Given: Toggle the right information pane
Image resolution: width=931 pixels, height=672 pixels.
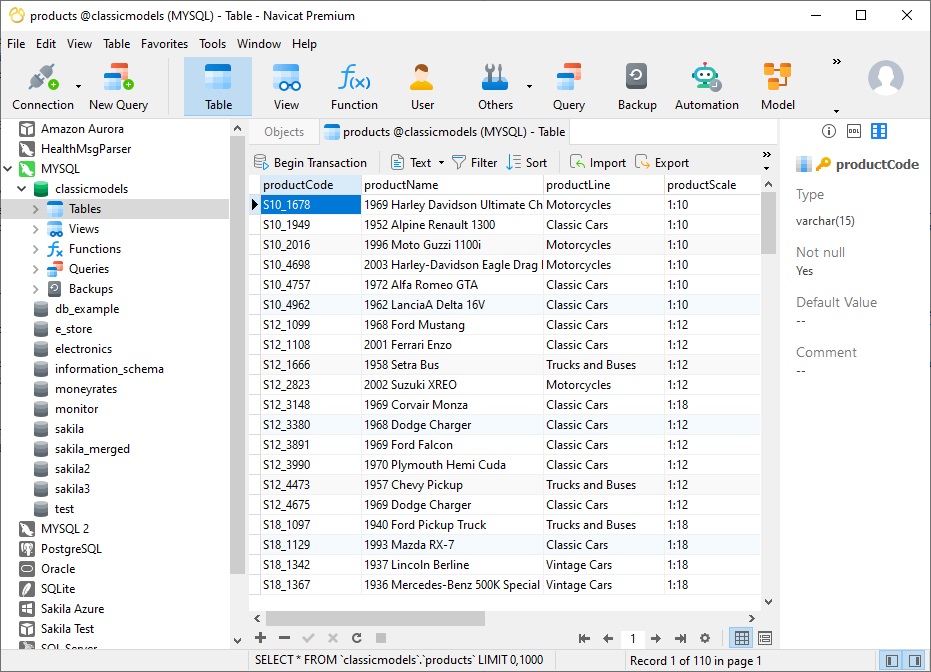Looking at the screenshot, I should tap(915, 660).
